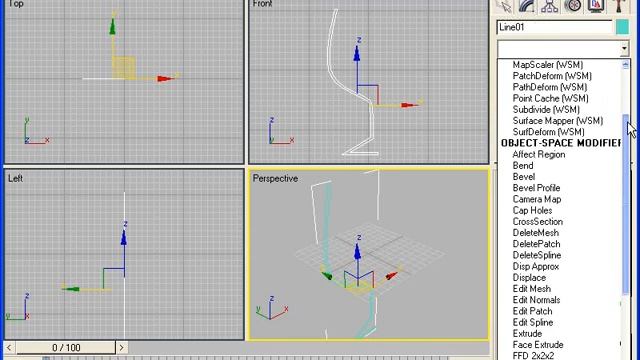The width and height of the screenshot is (640, 360).
Task: Apply the Edit Normals modifier
Action: coord(536,300)
